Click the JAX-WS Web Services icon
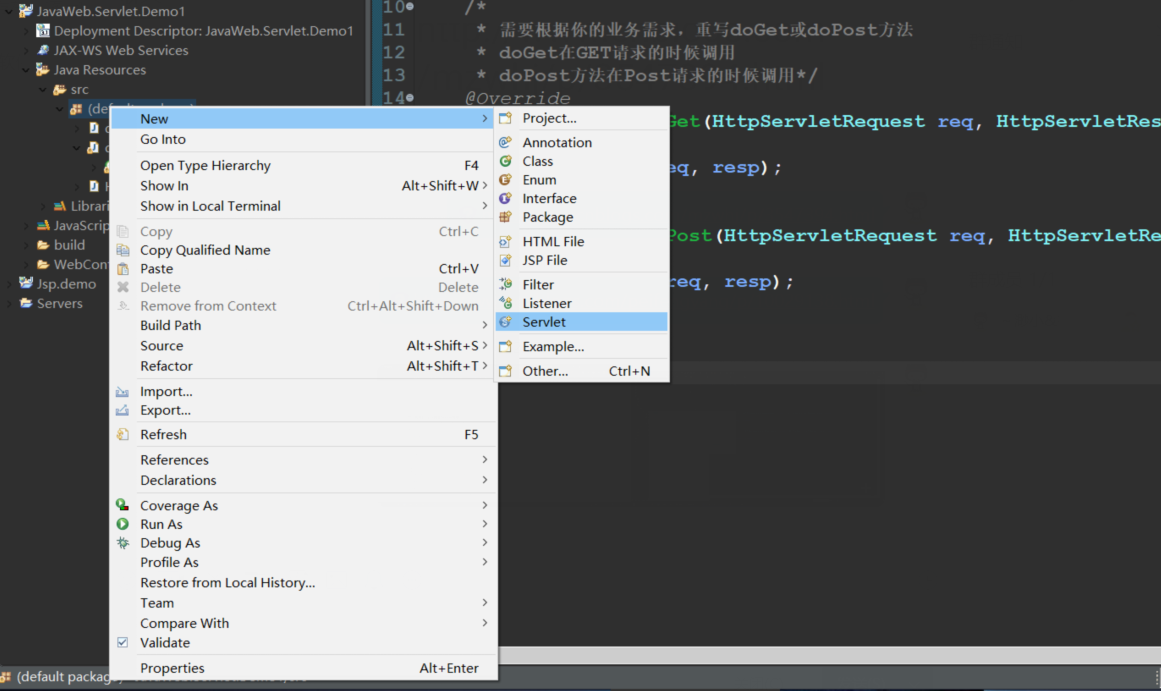This screenshot has height=691, width=1161. [43, 50]
